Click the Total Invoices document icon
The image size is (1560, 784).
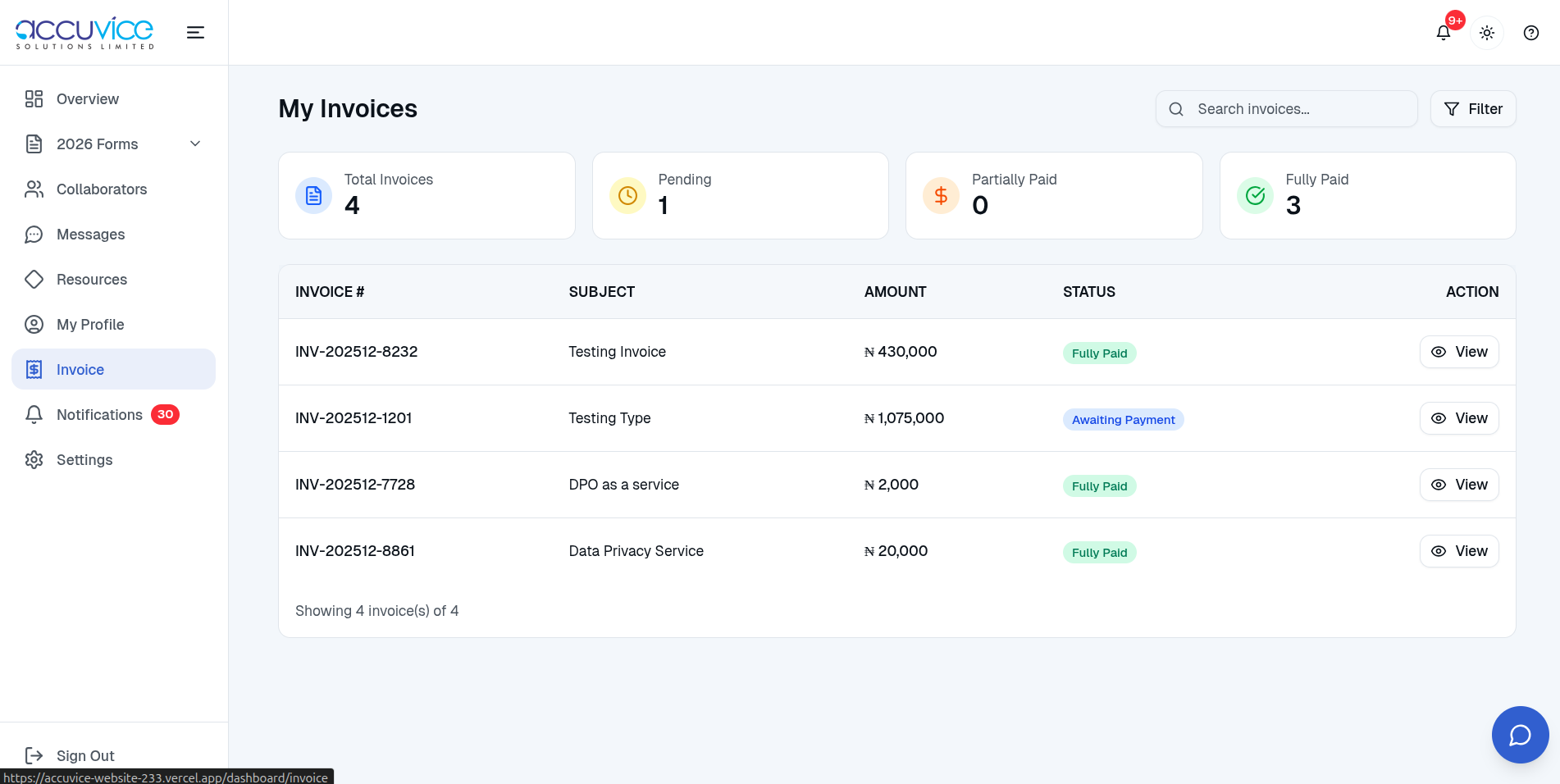click(312, 195)
